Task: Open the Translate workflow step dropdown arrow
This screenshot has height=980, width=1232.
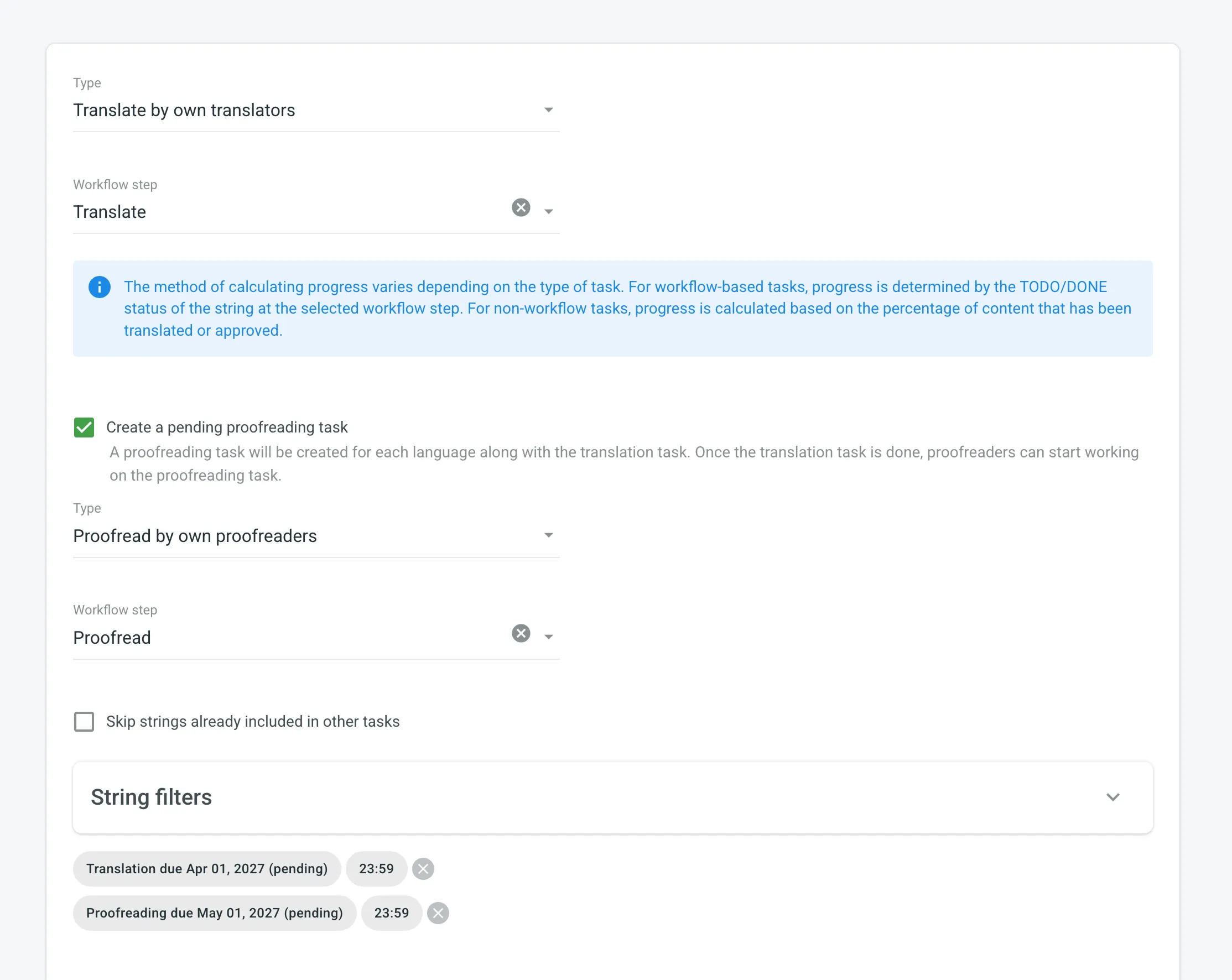Action: (549, 211)
